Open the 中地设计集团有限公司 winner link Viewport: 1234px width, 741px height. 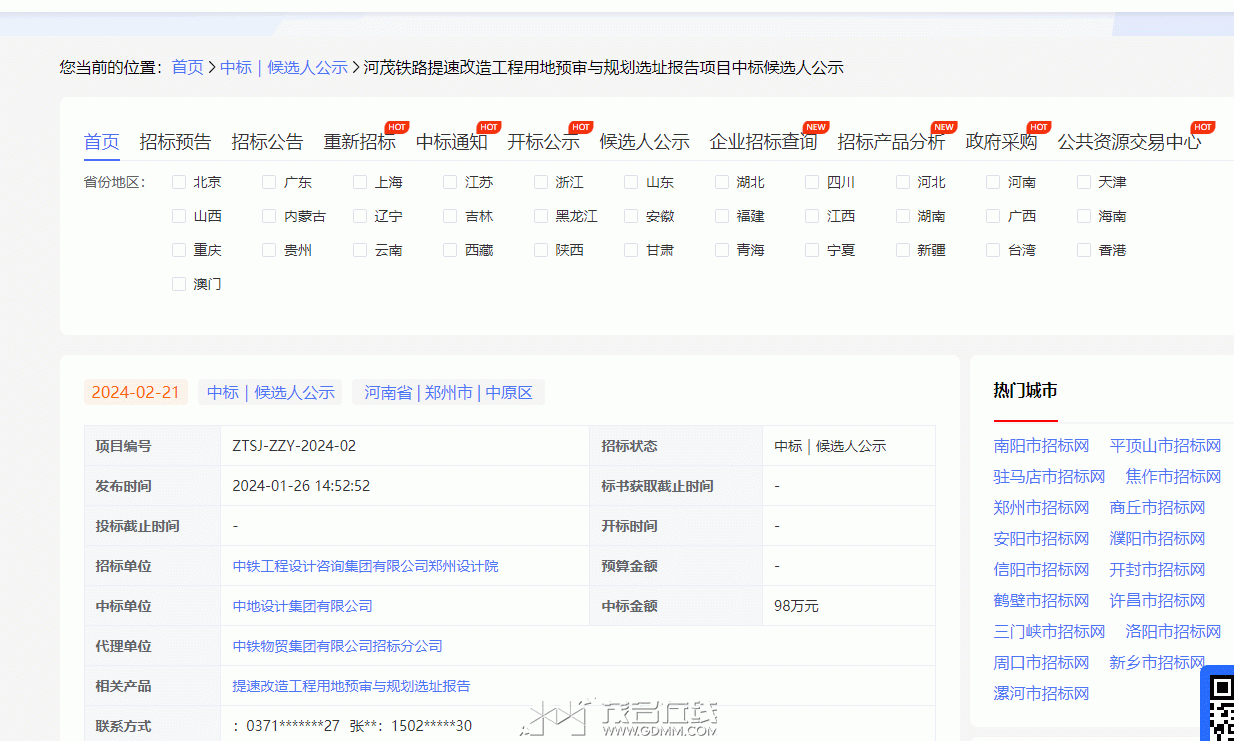point(303,606)
